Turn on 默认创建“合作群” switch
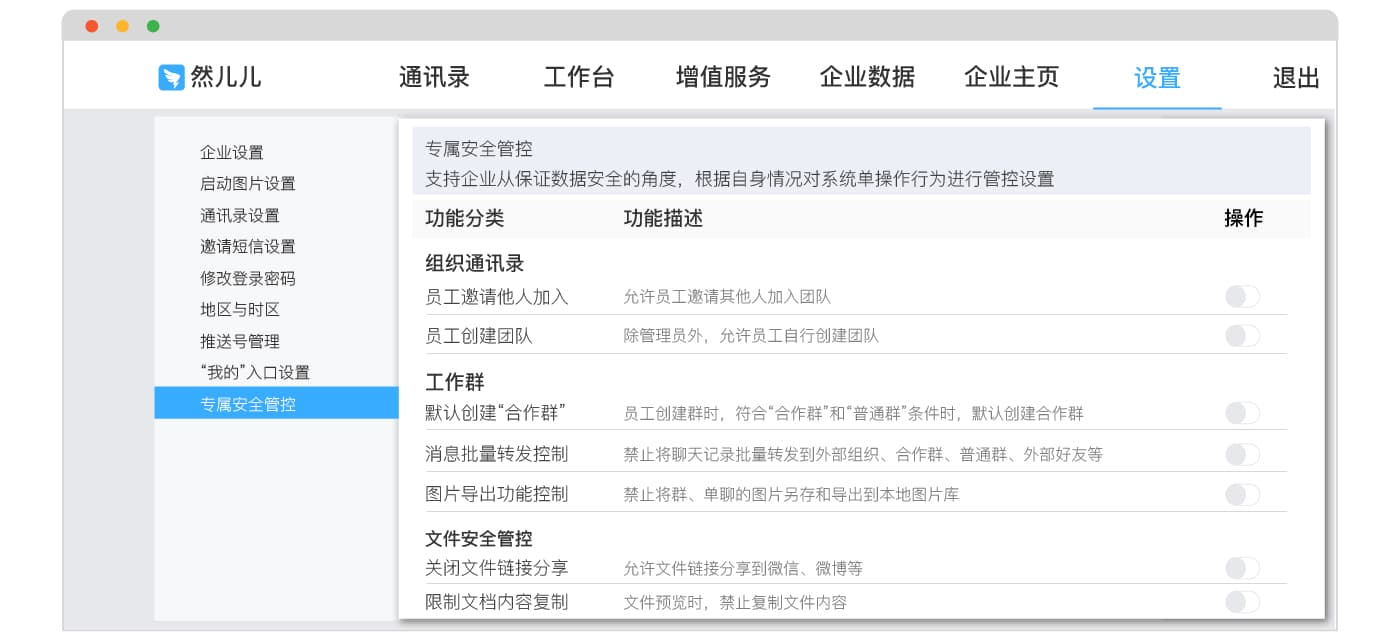Viewport: 1400px width, 640px height. 1242,413
